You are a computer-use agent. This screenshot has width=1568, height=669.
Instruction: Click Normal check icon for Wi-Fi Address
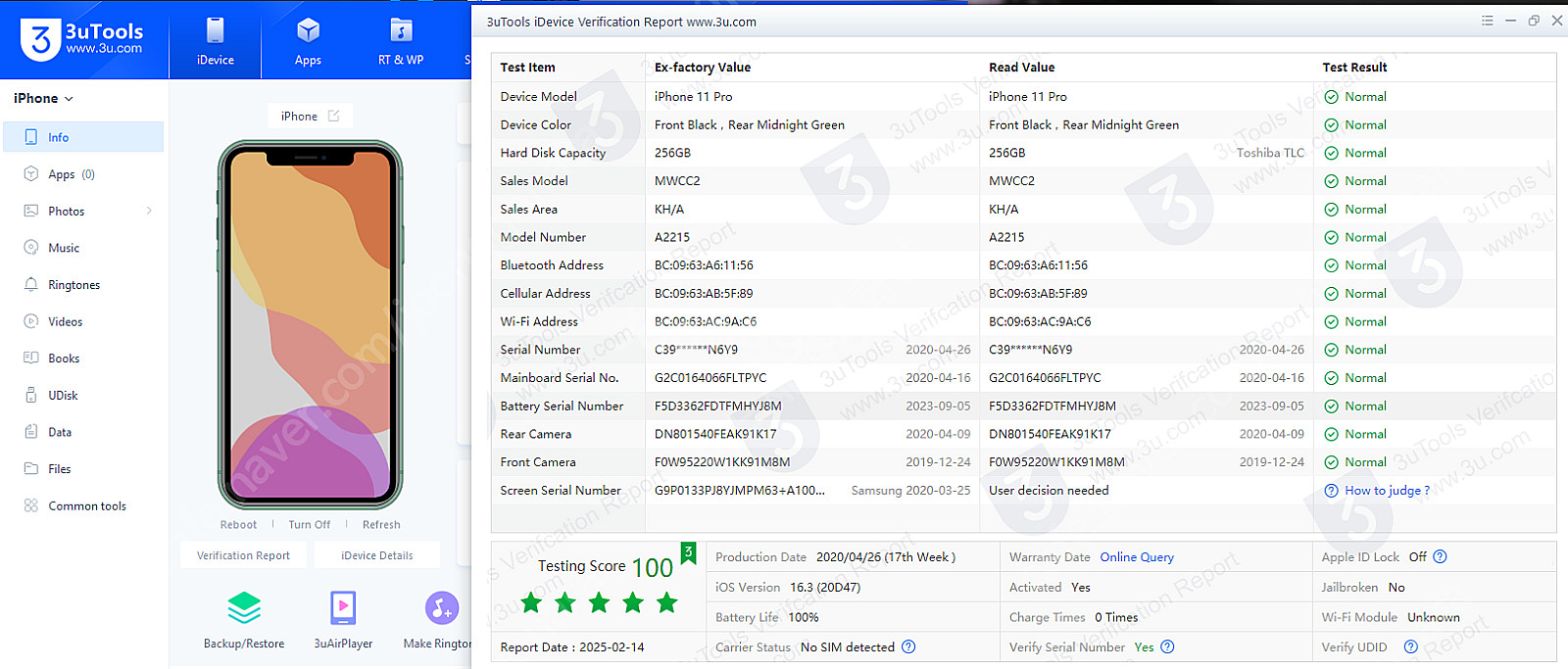coord(1331,322)
